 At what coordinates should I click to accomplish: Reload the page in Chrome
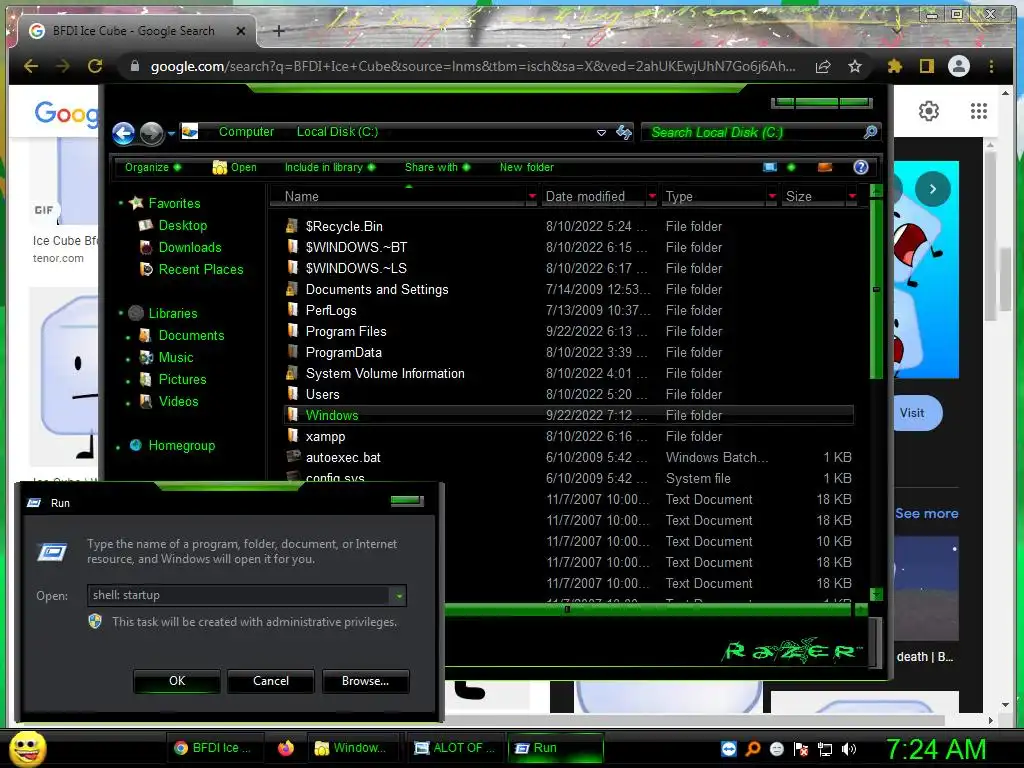pos(95,66)
